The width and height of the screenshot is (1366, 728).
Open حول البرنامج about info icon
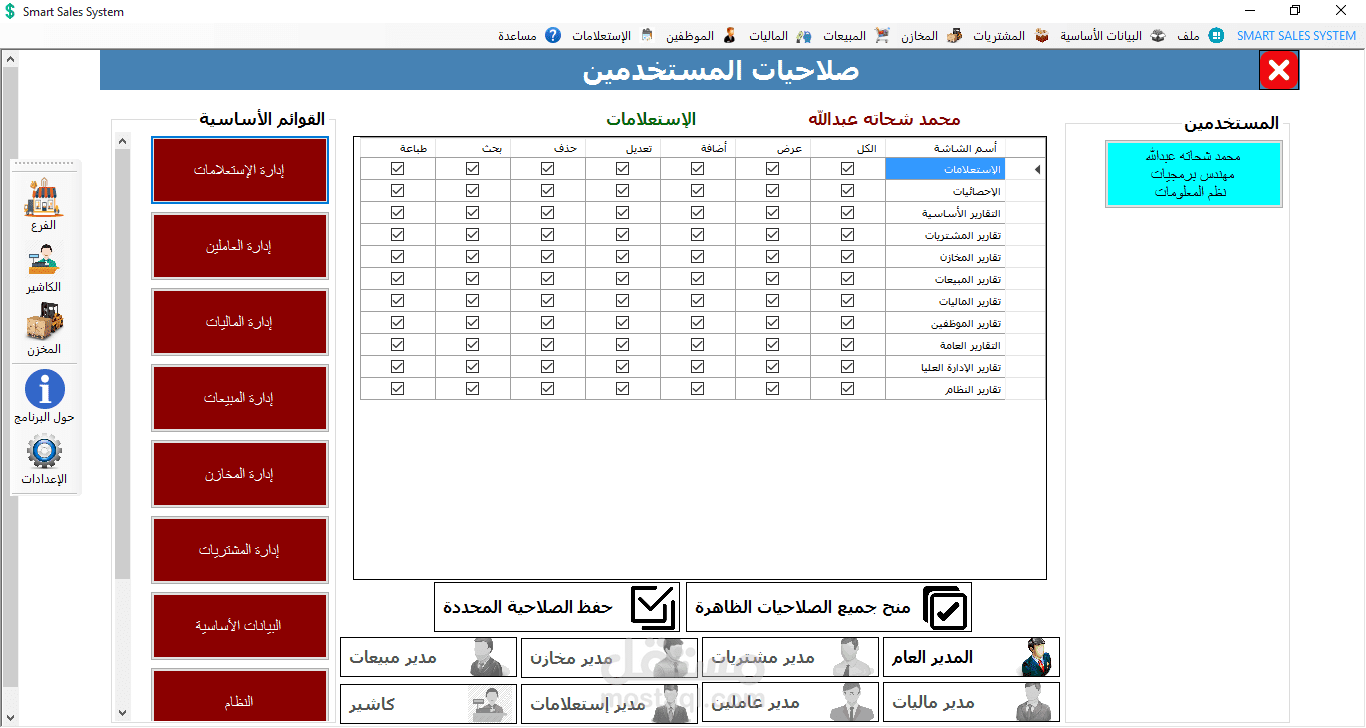pyautogui.click(x=44, y=396)
